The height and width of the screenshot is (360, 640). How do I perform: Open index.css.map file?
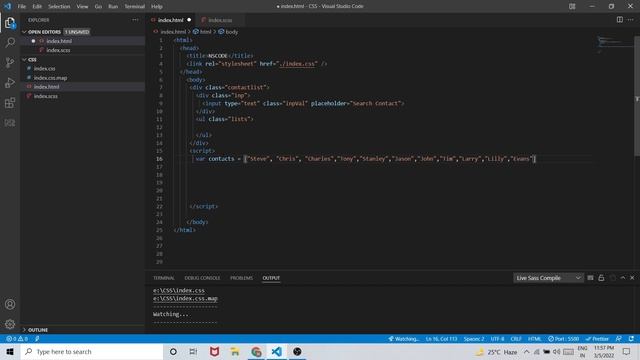(x=50, y=78)
